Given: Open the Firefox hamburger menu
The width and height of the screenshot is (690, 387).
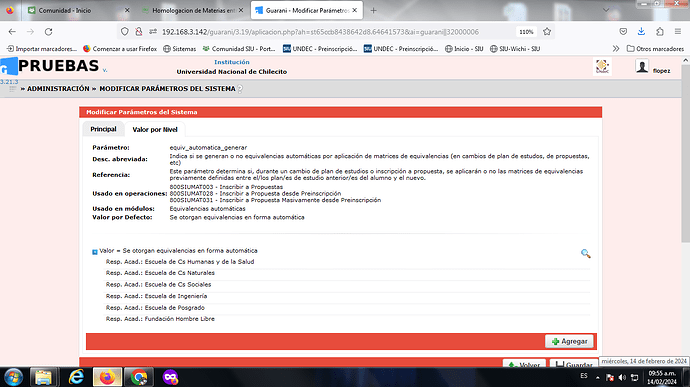Looking at the screenshot, I should point(678,32).
